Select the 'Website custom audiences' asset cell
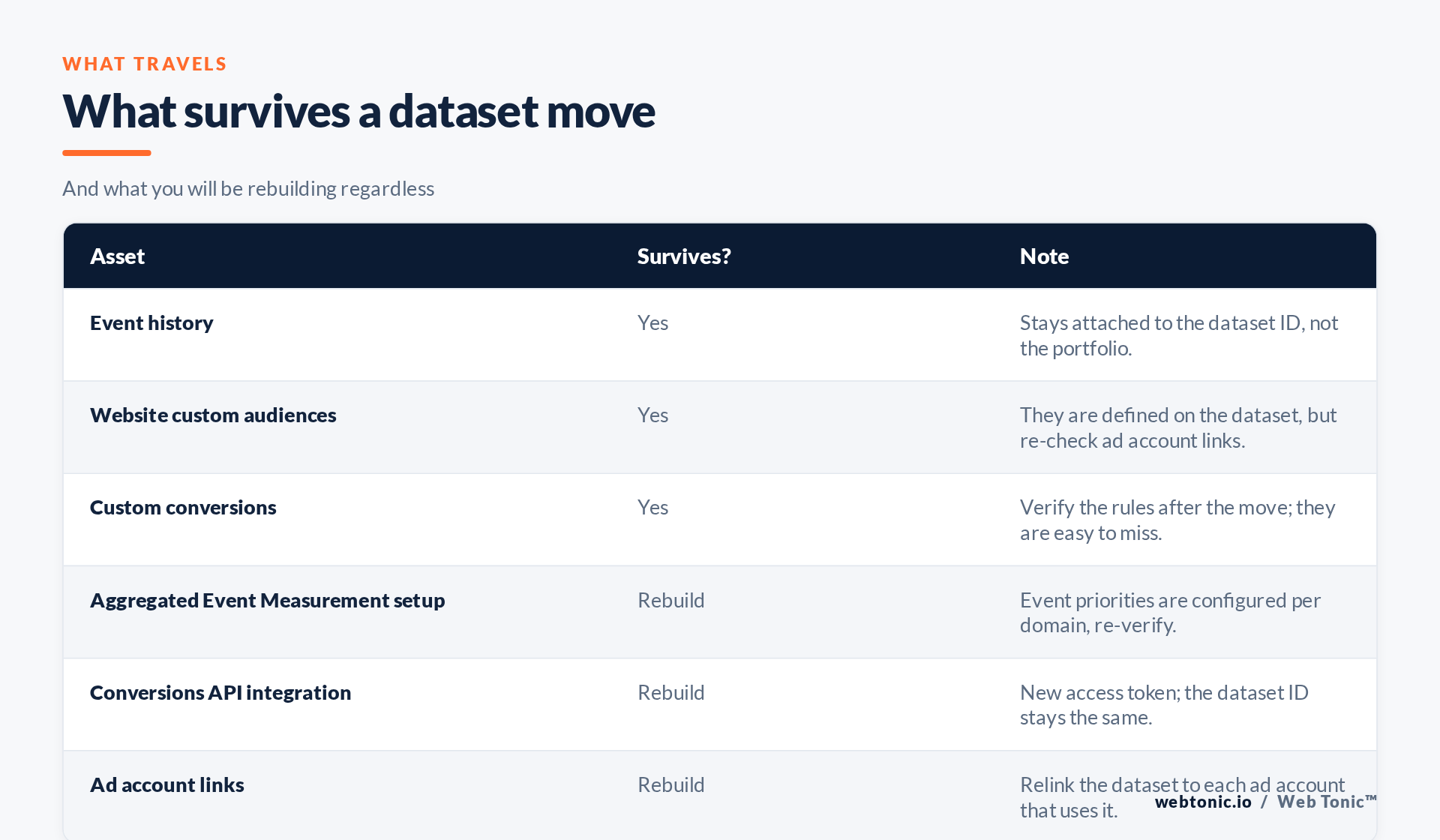 pyautogui.click(x=213, y=415)
